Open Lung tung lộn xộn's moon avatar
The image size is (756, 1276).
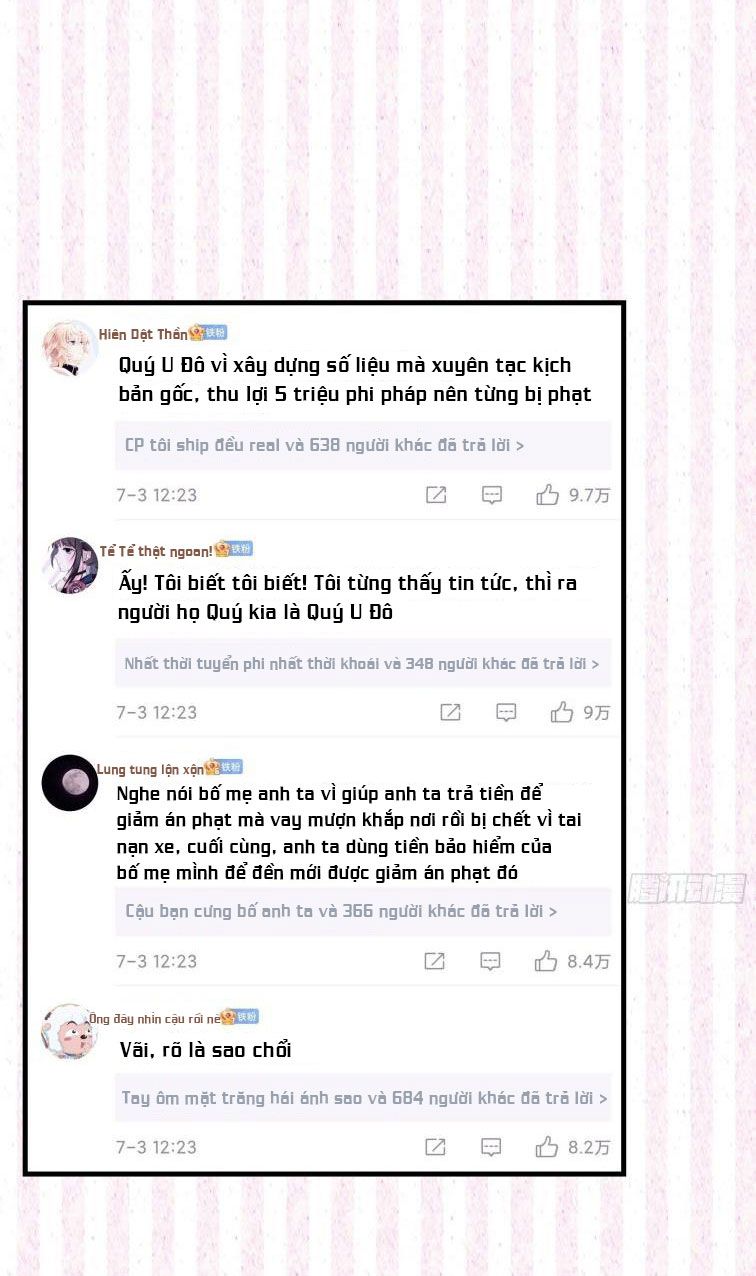(69, 783)
